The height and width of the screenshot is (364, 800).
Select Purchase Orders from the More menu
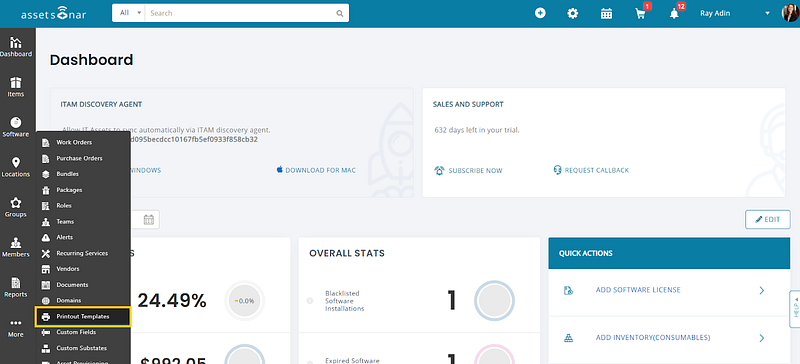79,158
